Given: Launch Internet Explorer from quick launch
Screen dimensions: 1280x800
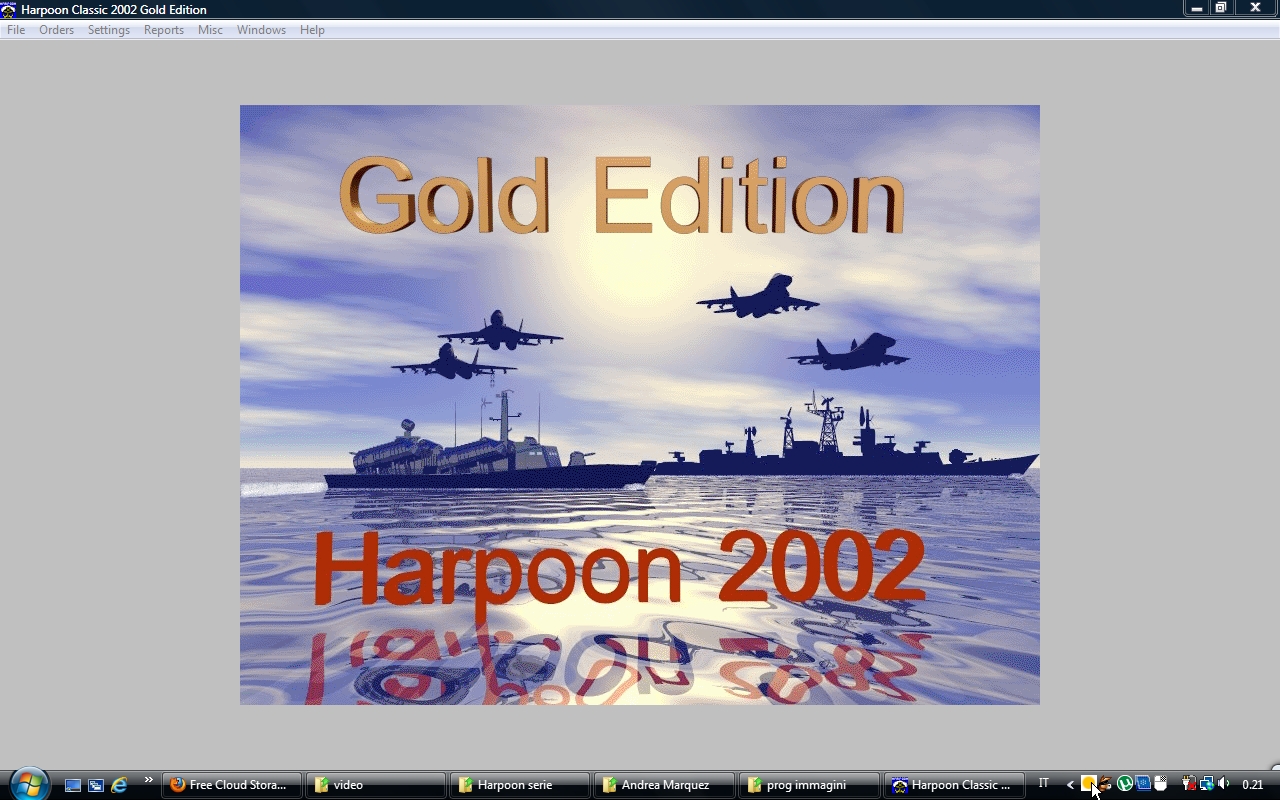Looking at the screenshot, I should [119, 785].
